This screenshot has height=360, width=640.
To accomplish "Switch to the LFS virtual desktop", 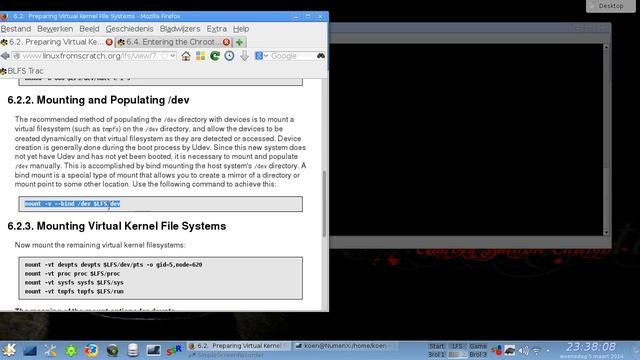I will point(457,346).
